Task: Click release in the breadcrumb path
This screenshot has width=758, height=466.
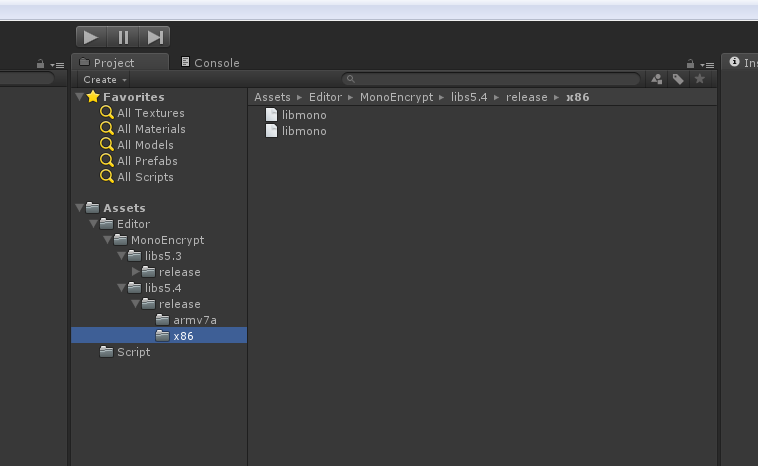Action: click(526, 97)
